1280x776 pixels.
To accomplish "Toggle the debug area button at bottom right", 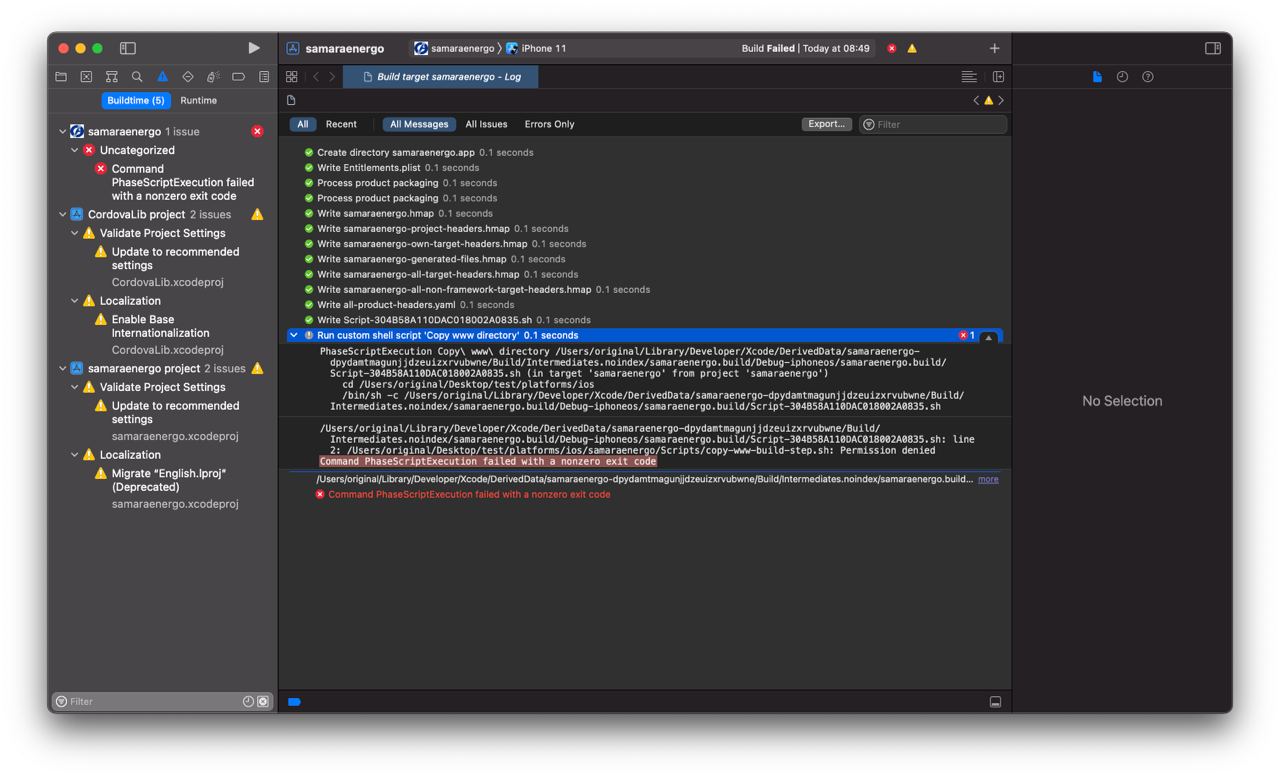I will coord(995,702).
